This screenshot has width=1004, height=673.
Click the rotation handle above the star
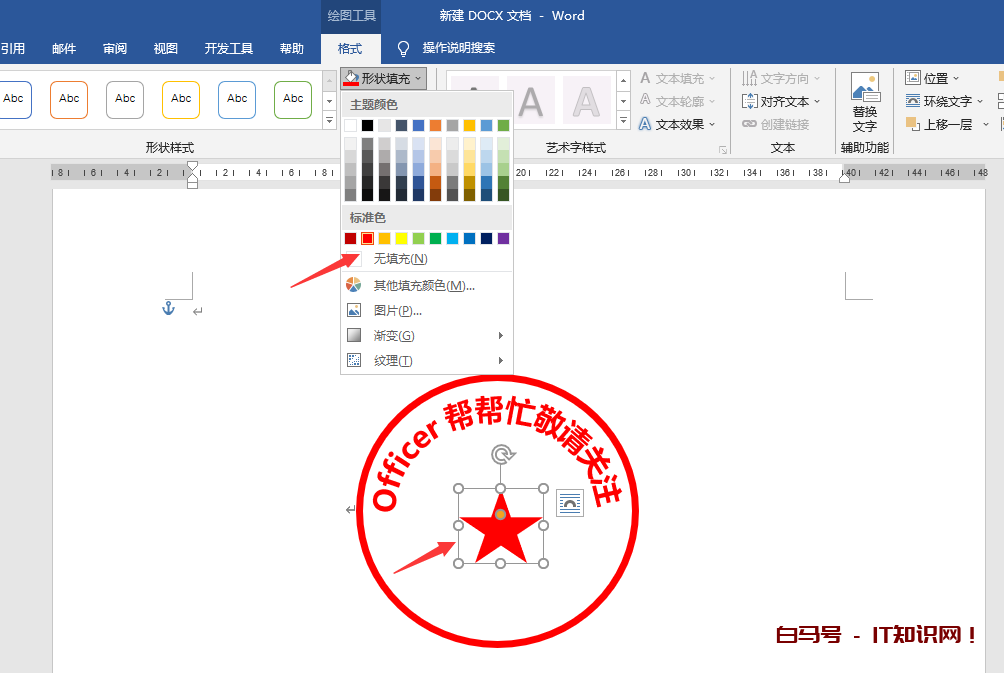coord(501,456)
